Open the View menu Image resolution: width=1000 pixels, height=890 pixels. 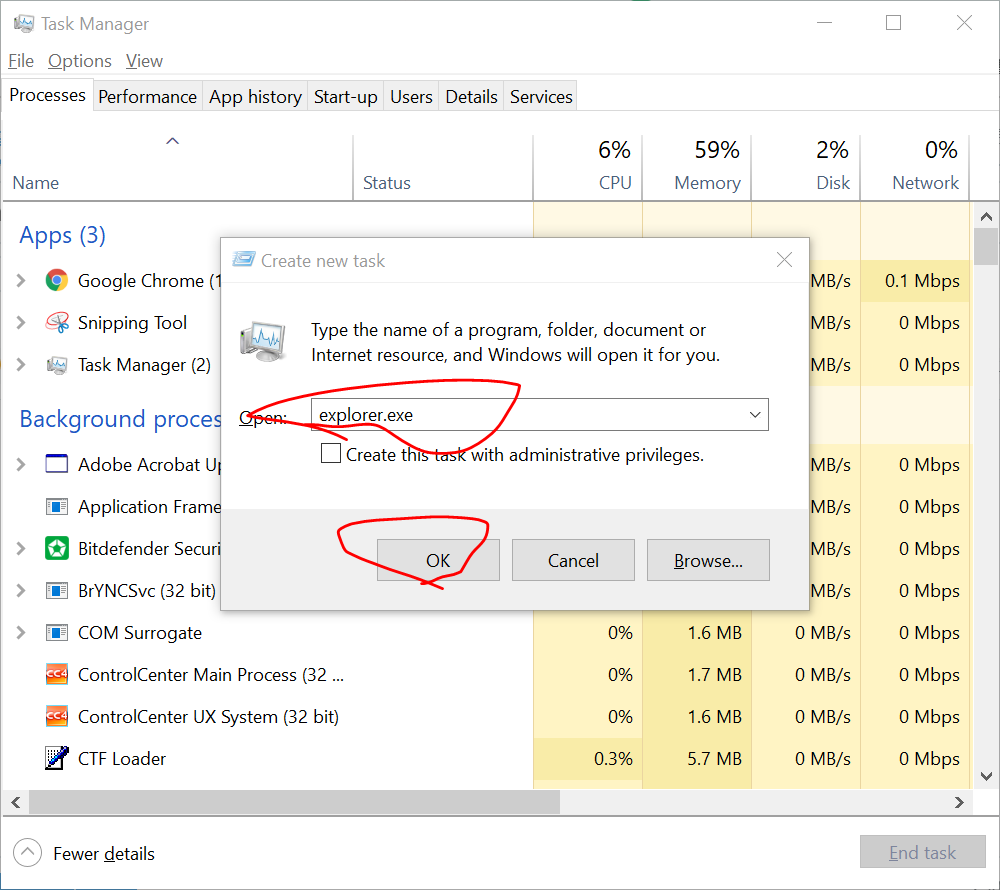coord(144,61)
